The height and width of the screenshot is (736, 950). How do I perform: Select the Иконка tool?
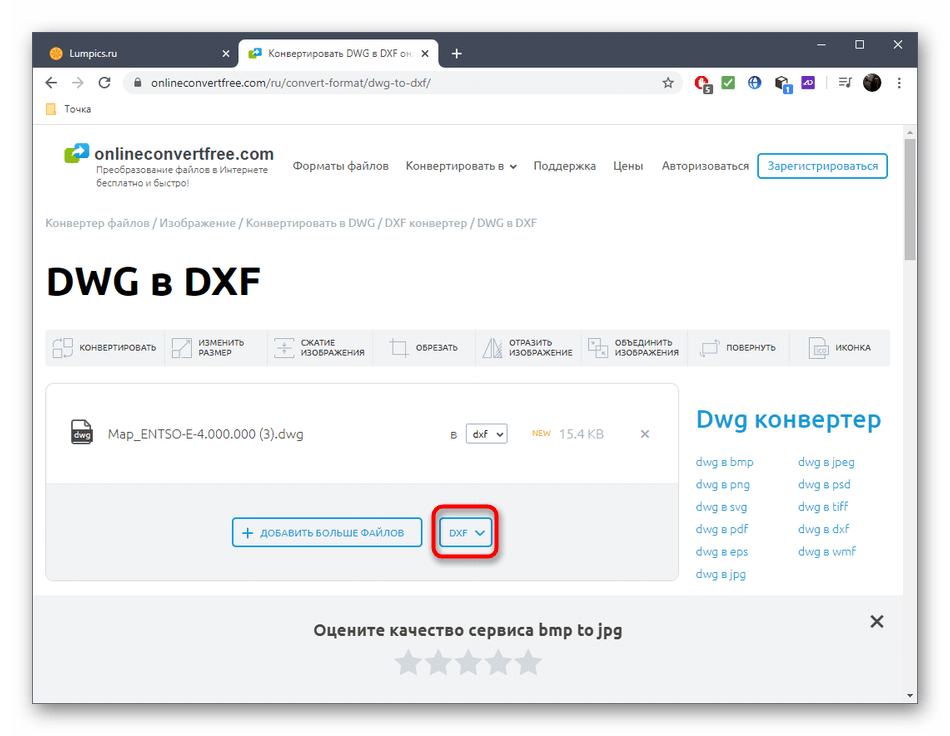click(x=840, y=348)
